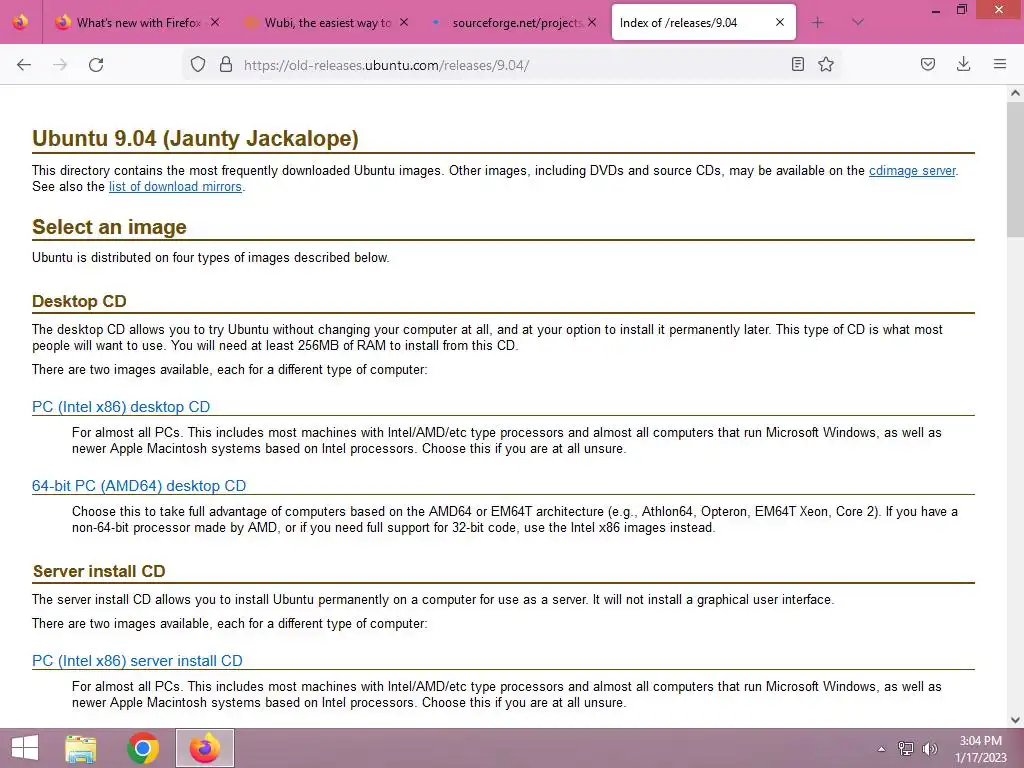Open a new tab
This screenshot has height=768, width=1024.
(x=818, y=23)
